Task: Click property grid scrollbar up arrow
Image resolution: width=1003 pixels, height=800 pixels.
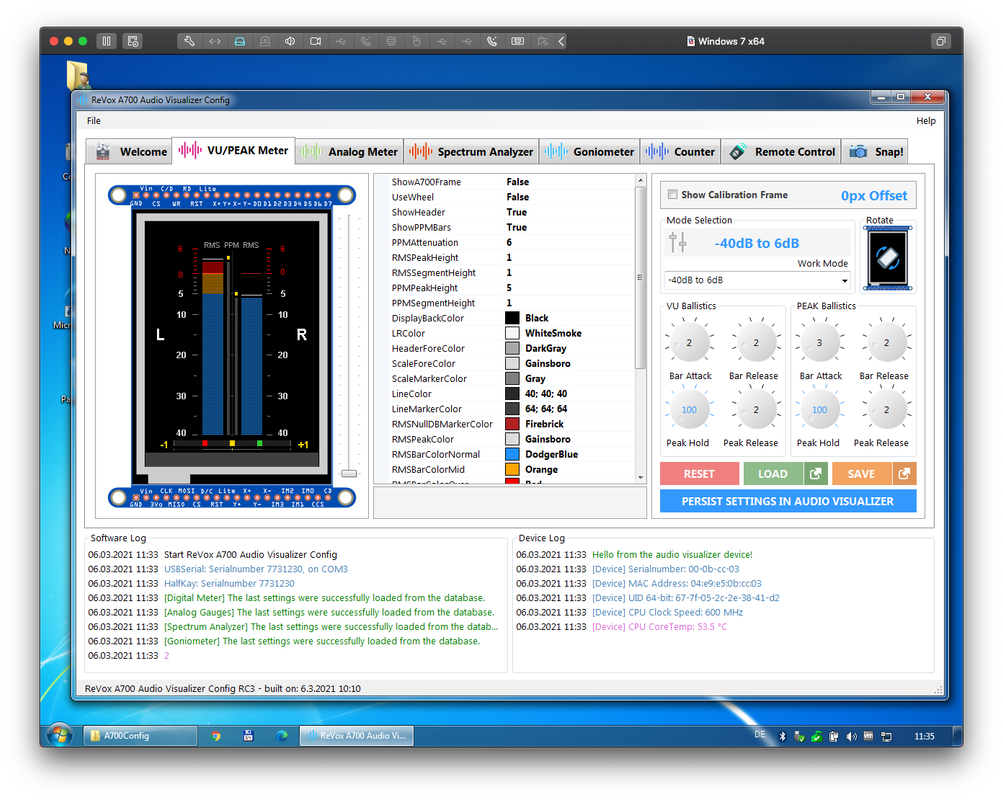Action: tap(640, 181)
